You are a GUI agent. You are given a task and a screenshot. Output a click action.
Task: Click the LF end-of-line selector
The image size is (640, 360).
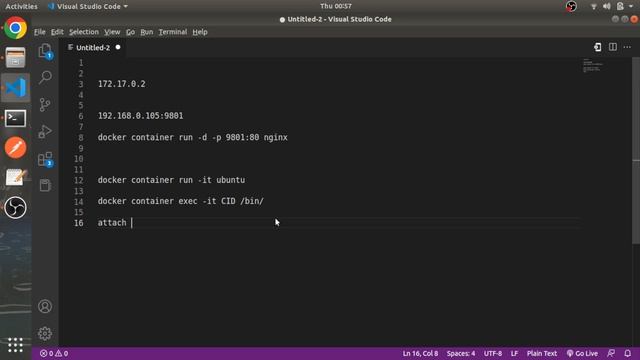(x=514, y=353)
